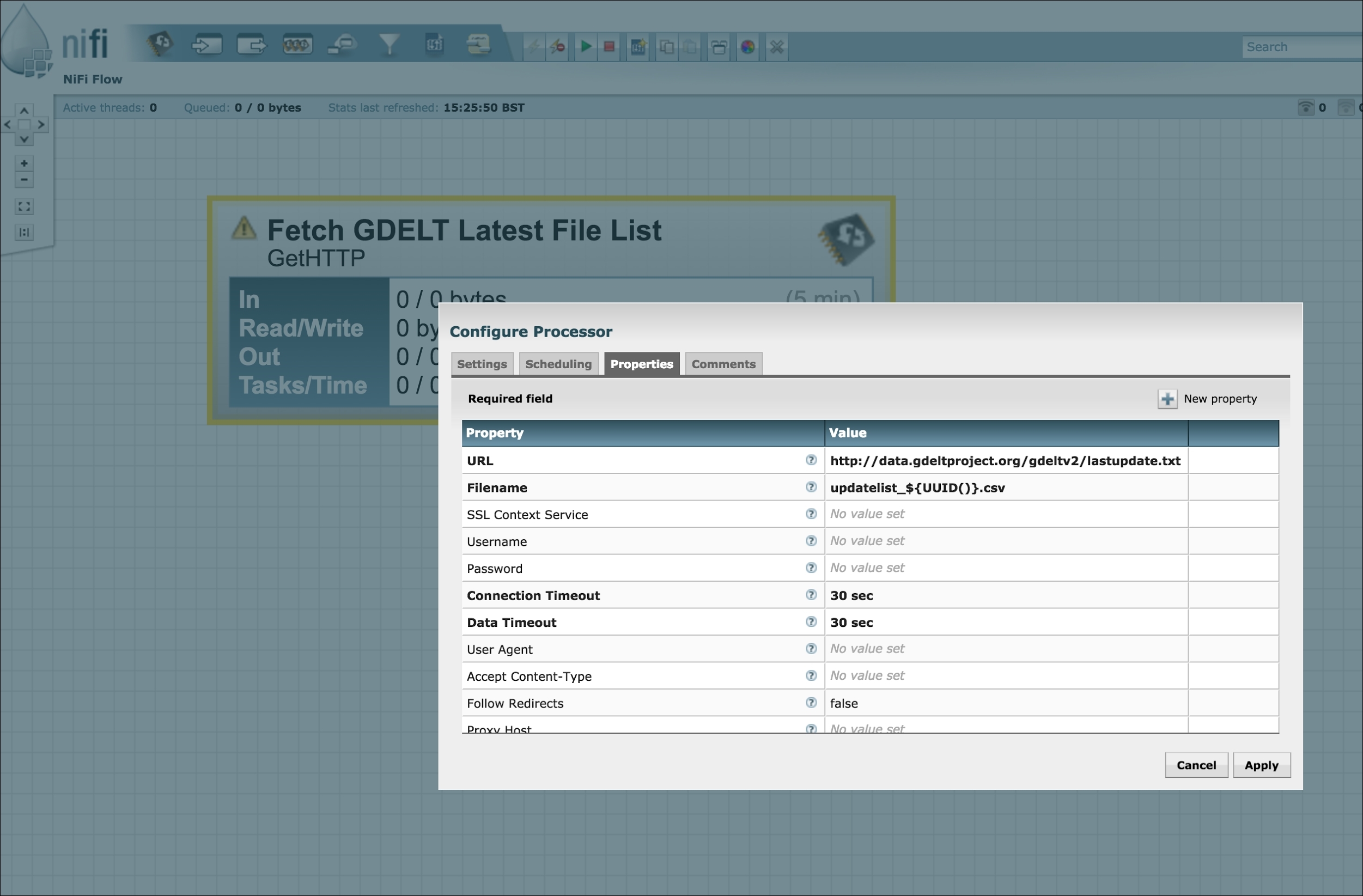The width and height of the screenshot is (1363, 896).
Task: Click the Paste icon in toolbar
Action: coord(690,46)
